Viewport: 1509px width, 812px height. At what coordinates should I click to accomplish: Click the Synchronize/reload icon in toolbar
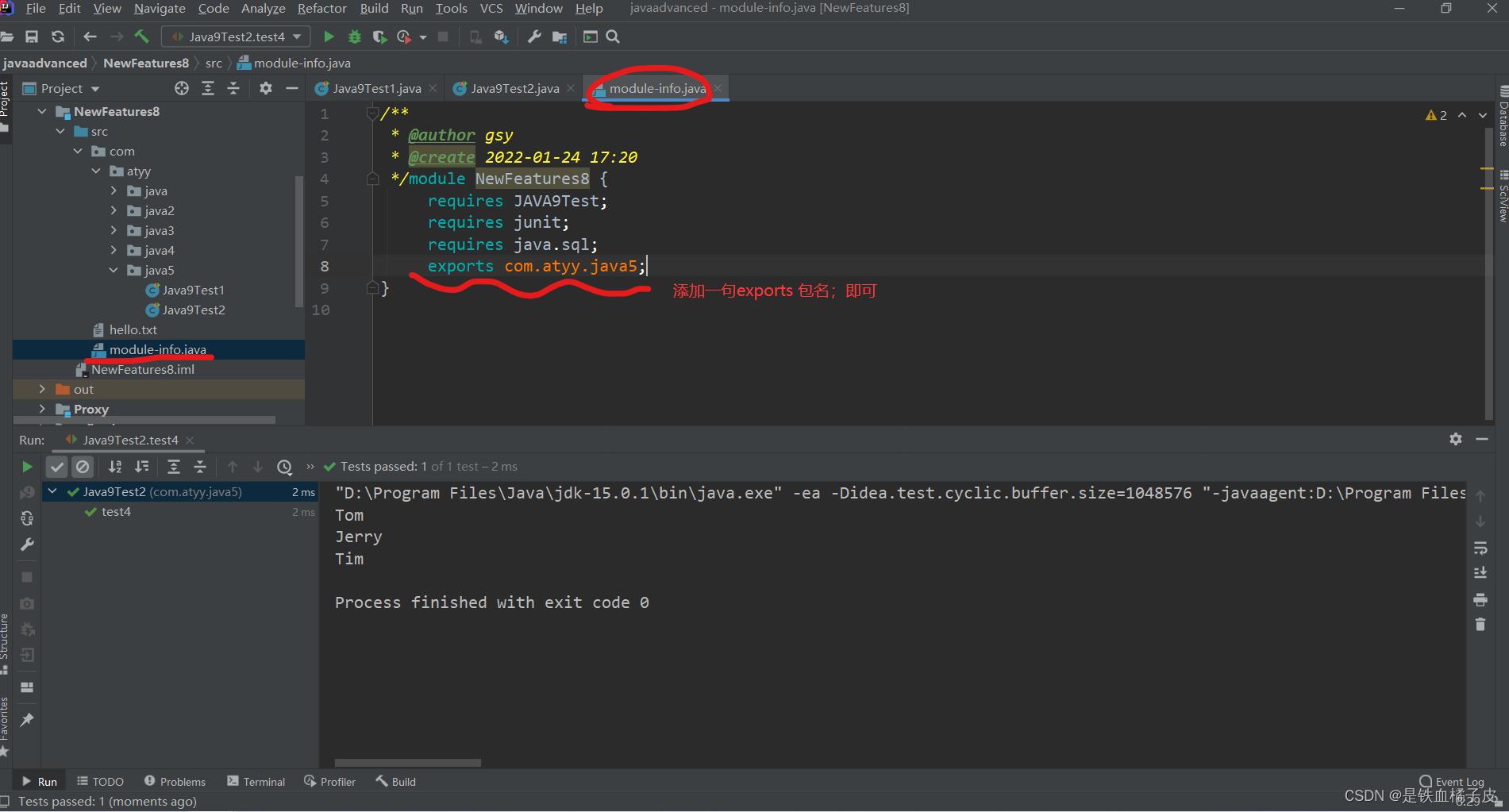[x=58, y=37]
